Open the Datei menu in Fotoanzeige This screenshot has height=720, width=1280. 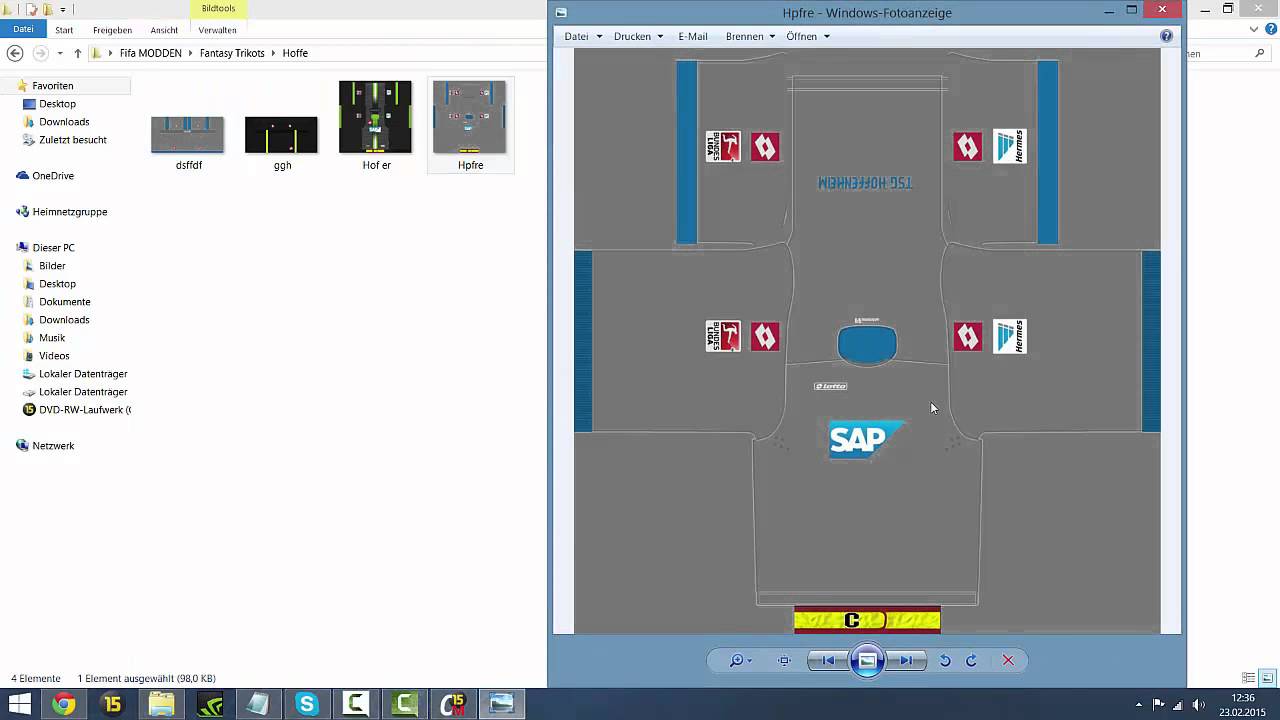pyautogui.click(x=583, y=36)
